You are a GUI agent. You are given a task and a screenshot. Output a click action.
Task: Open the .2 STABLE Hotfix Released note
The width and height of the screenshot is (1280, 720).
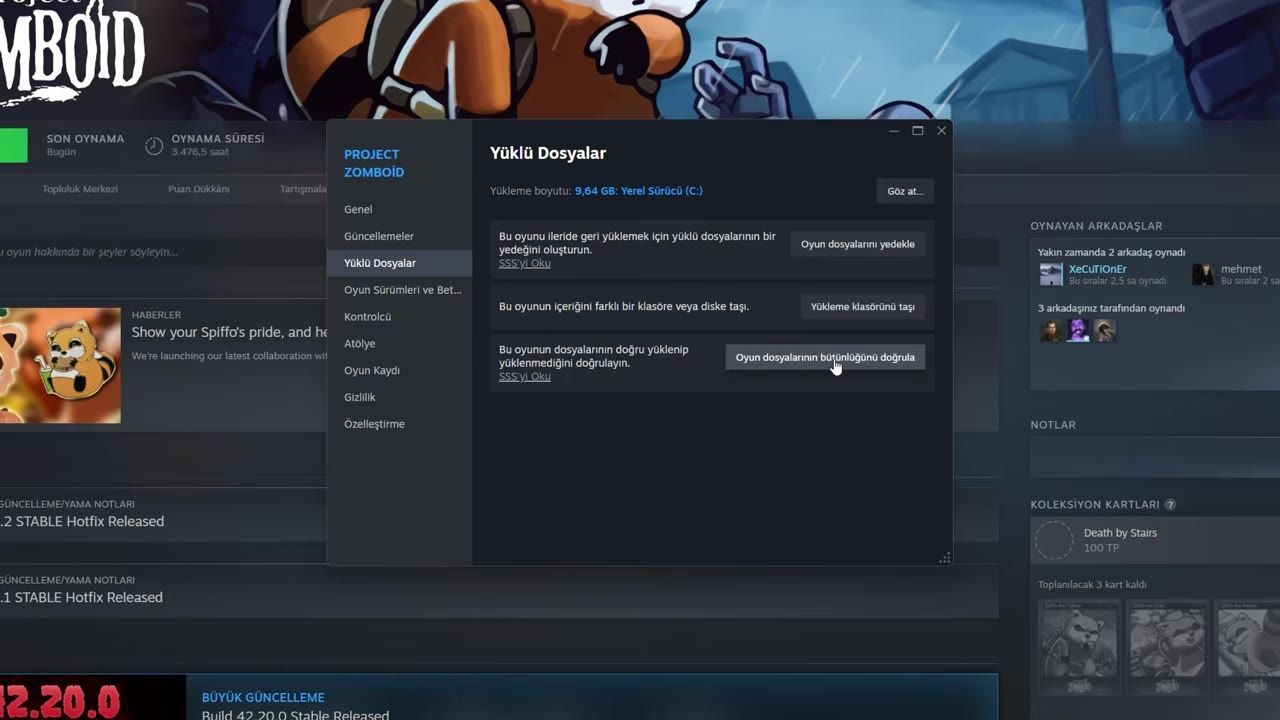[x=82, y=521]
